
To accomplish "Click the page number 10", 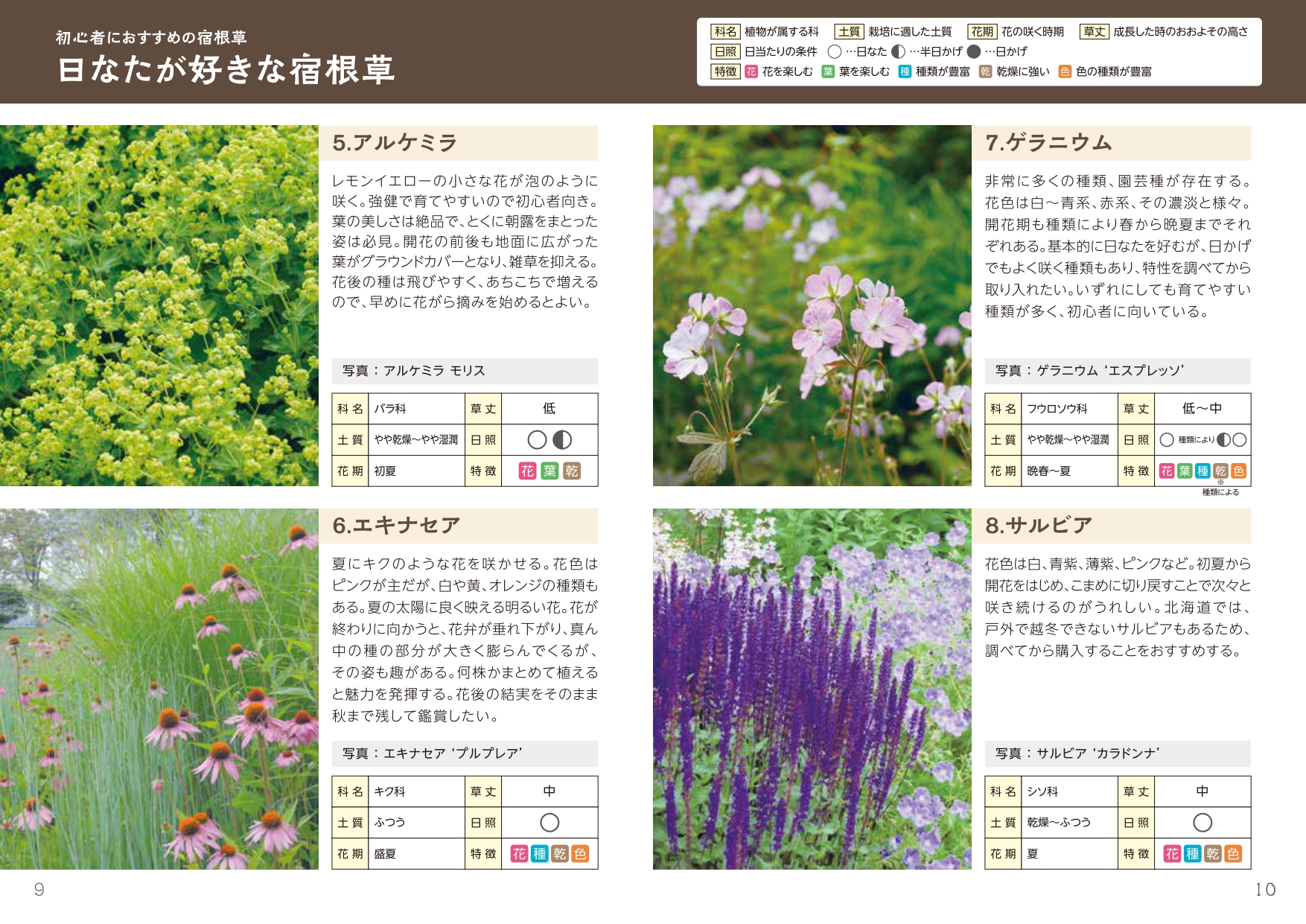I will pos(1264,890).
